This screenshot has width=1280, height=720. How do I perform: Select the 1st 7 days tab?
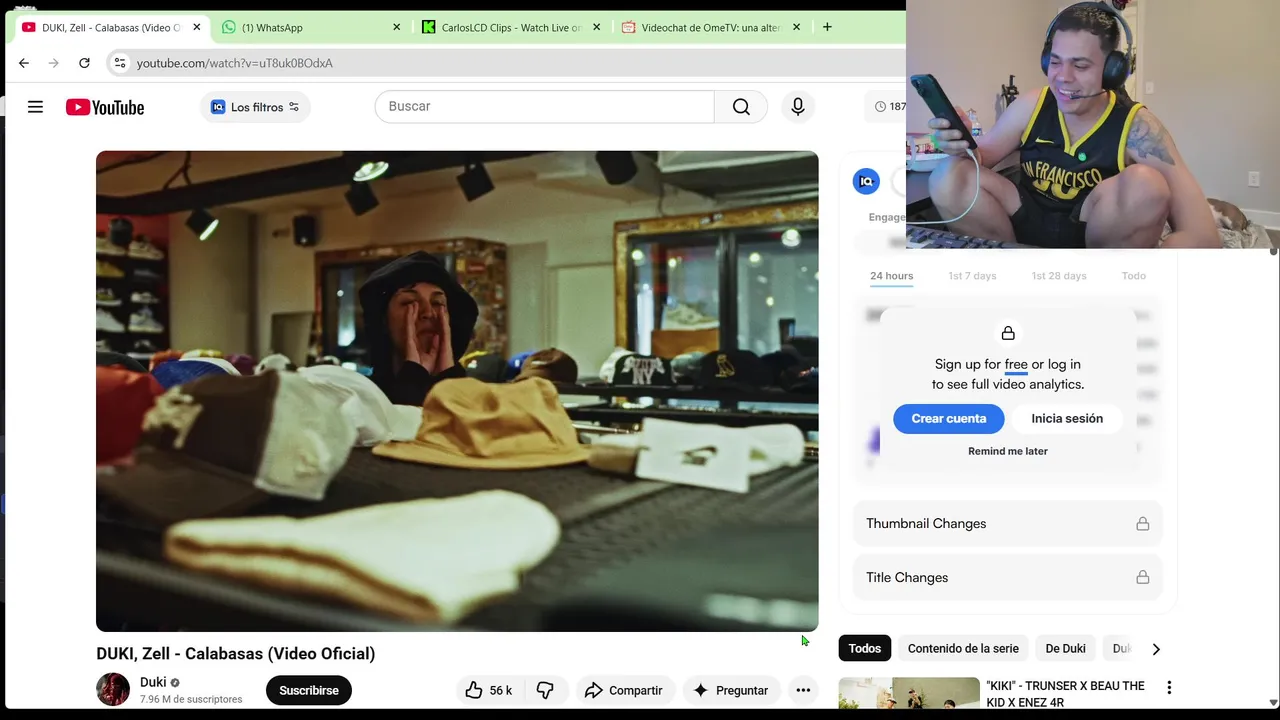972,276
